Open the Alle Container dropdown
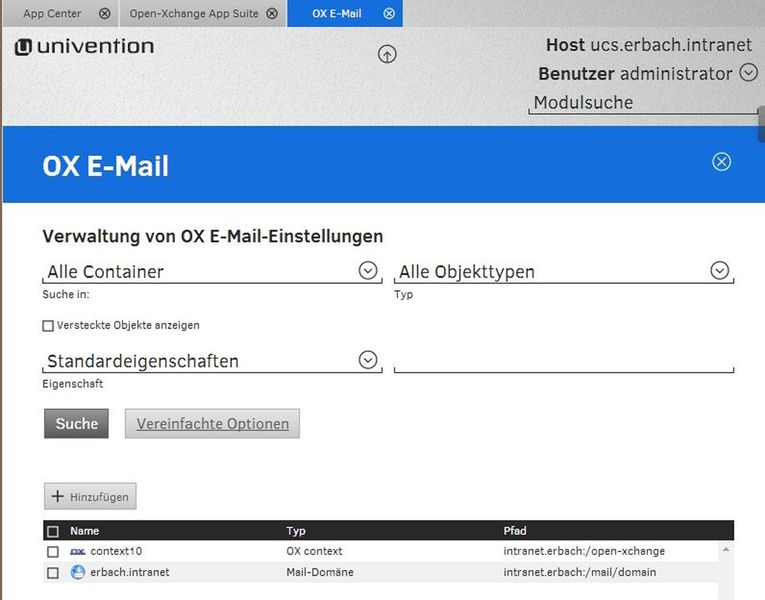The width and height of the screenshot is (765, 600). pyautogui.click(x=212, y=271)
